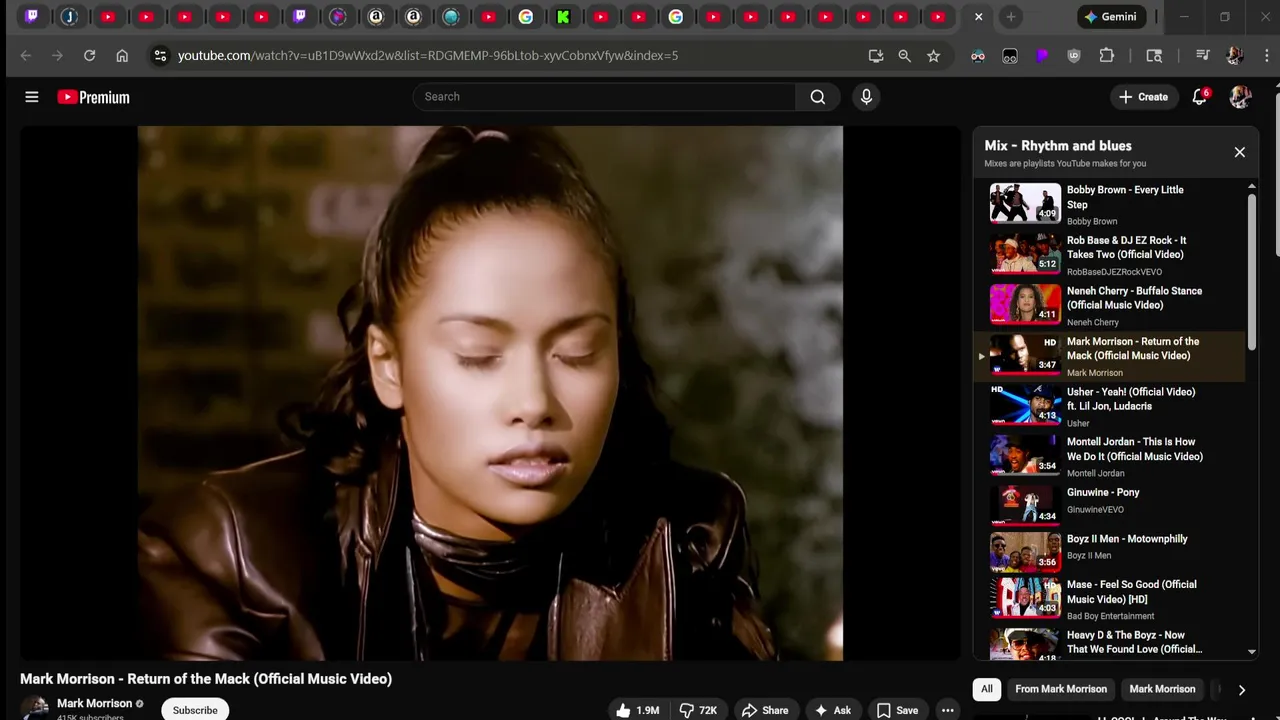Click the playlist scrollbar up arrow

pyautogui.click(x=1252, y=187)
